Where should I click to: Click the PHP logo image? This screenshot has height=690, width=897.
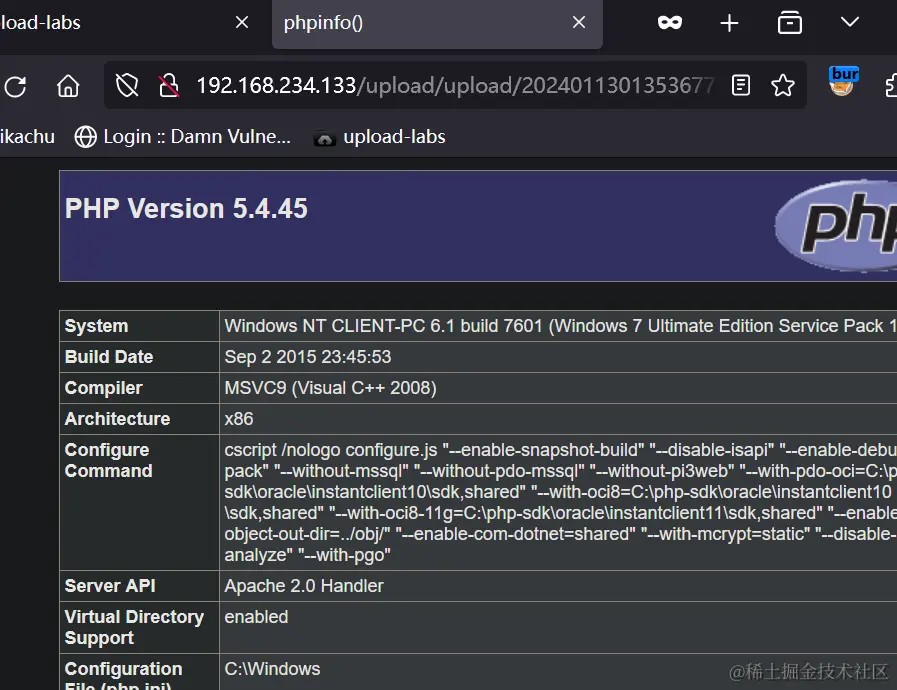[836, 225]
